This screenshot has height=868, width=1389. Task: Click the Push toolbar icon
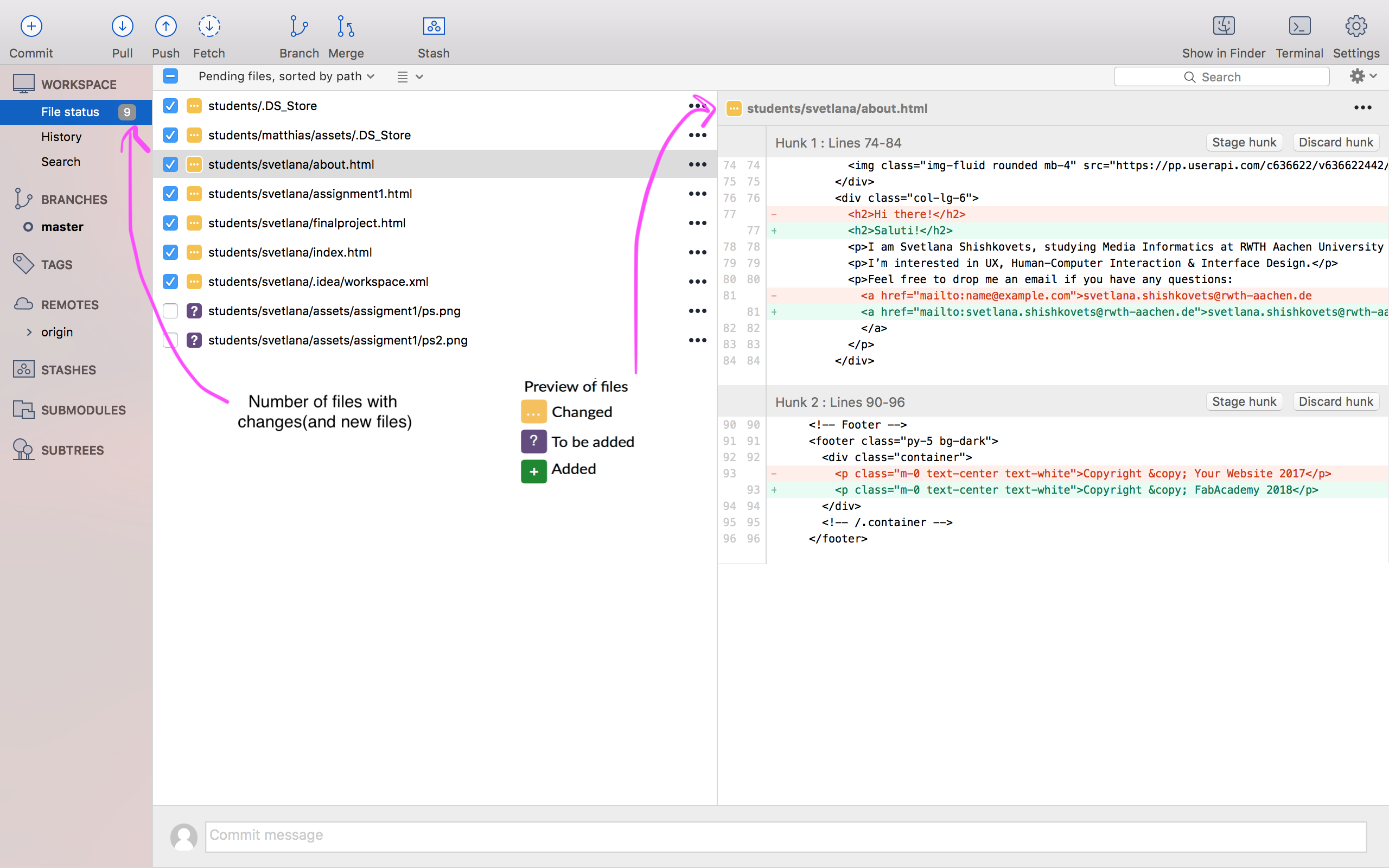[x=166, y=26]
